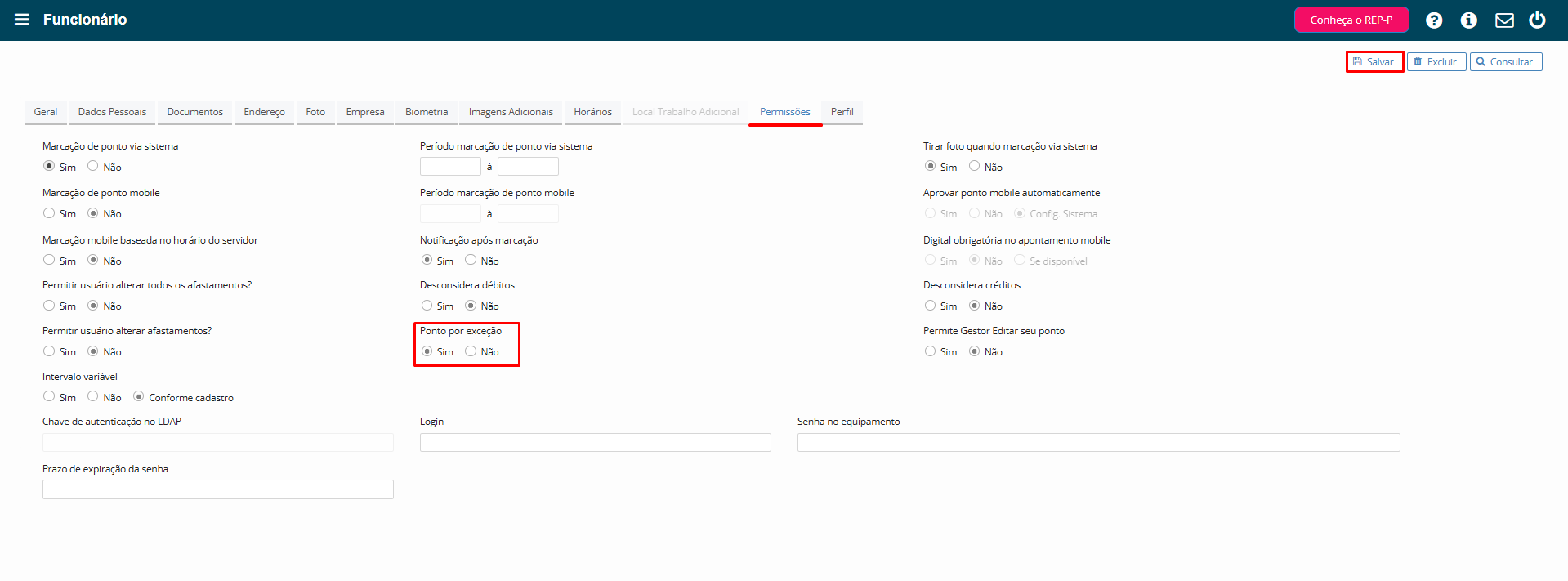Open the Foto tab
1568x581 pixels.
point(315,112)
